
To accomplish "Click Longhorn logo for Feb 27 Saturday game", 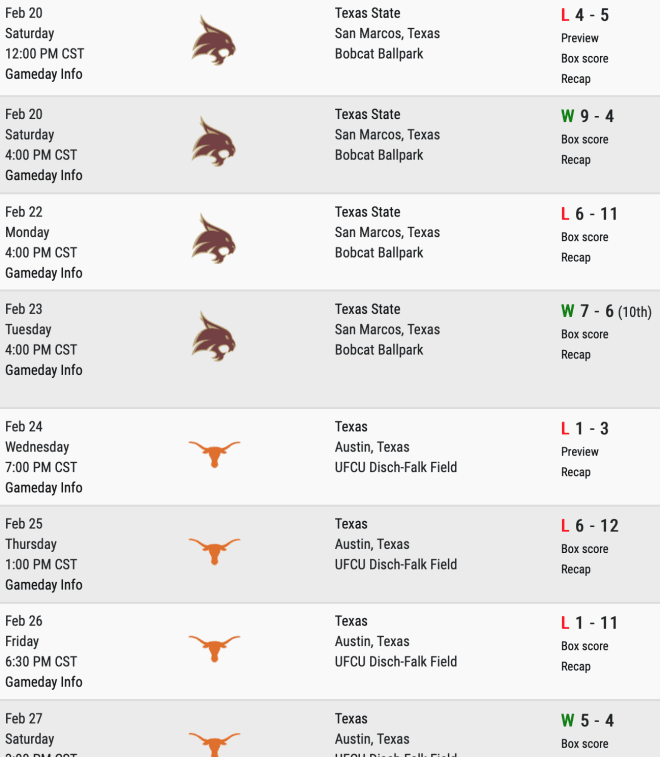I will click(214, 744).
